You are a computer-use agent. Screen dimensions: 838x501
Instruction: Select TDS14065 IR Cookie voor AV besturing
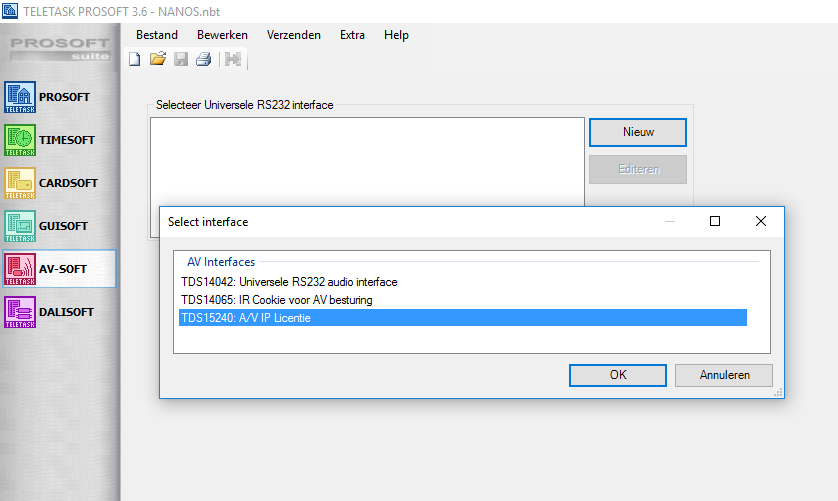click(x=277, y=300)
